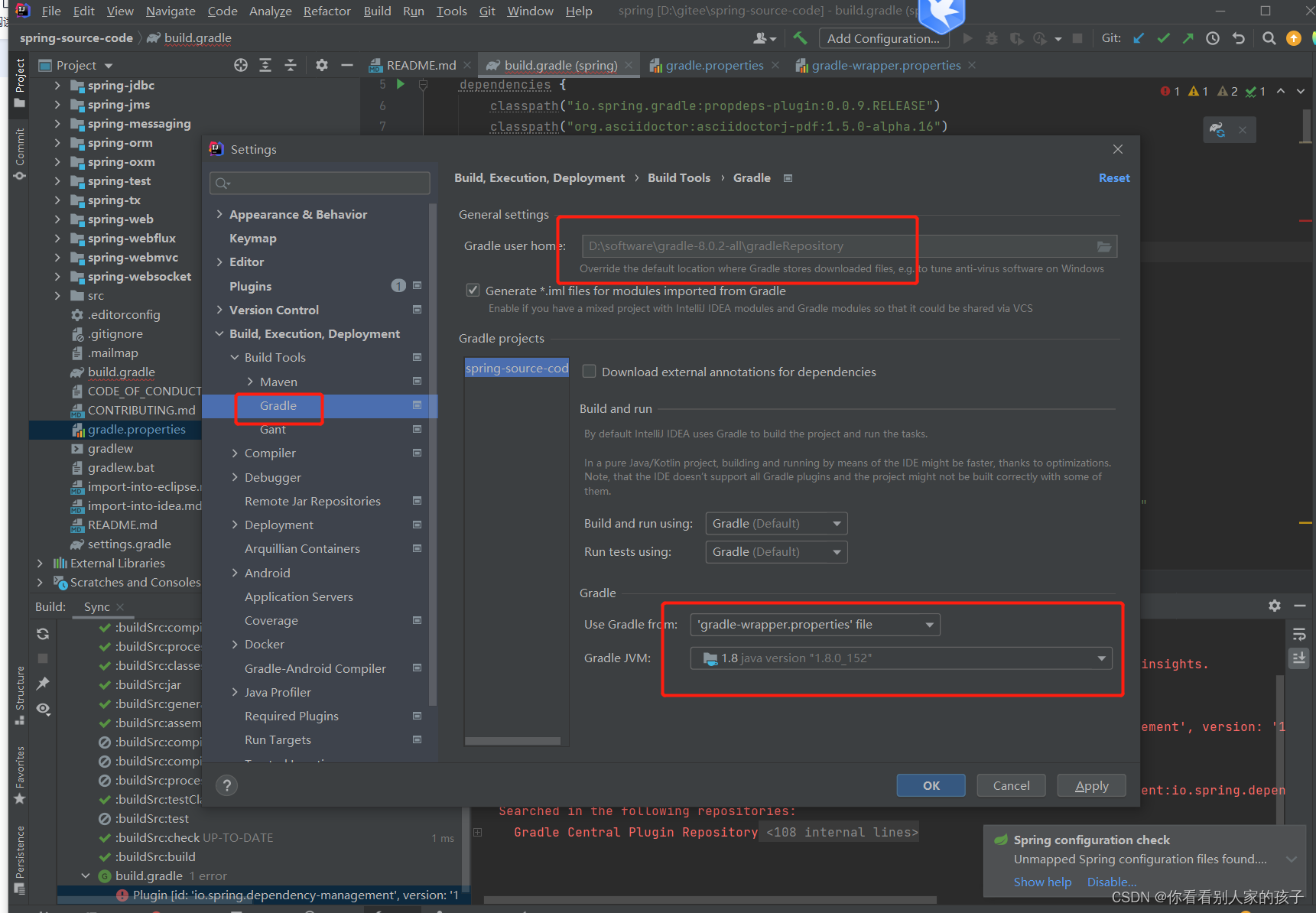Click the Git rollback icon
Viewport: 1316px width, 913px height.
pos(1239,38)
